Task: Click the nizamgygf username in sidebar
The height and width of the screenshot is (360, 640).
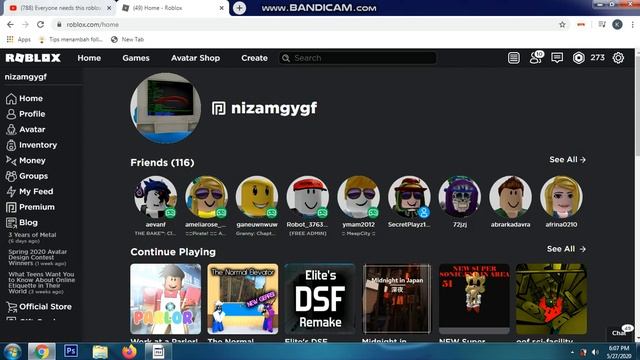Action: tap(26, 77)
